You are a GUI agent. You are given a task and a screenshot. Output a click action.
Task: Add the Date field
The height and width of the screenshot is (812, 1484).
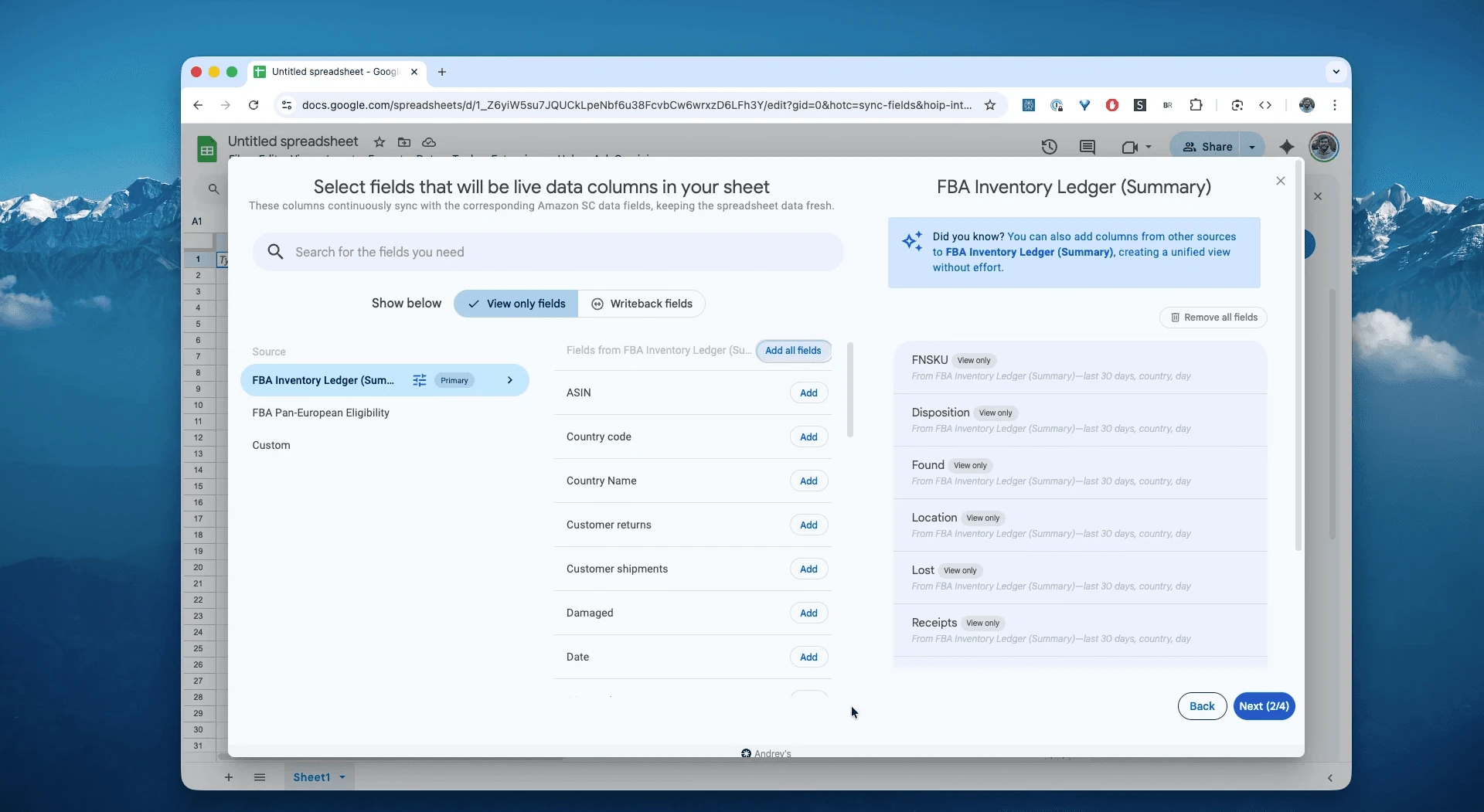[808, 657]
